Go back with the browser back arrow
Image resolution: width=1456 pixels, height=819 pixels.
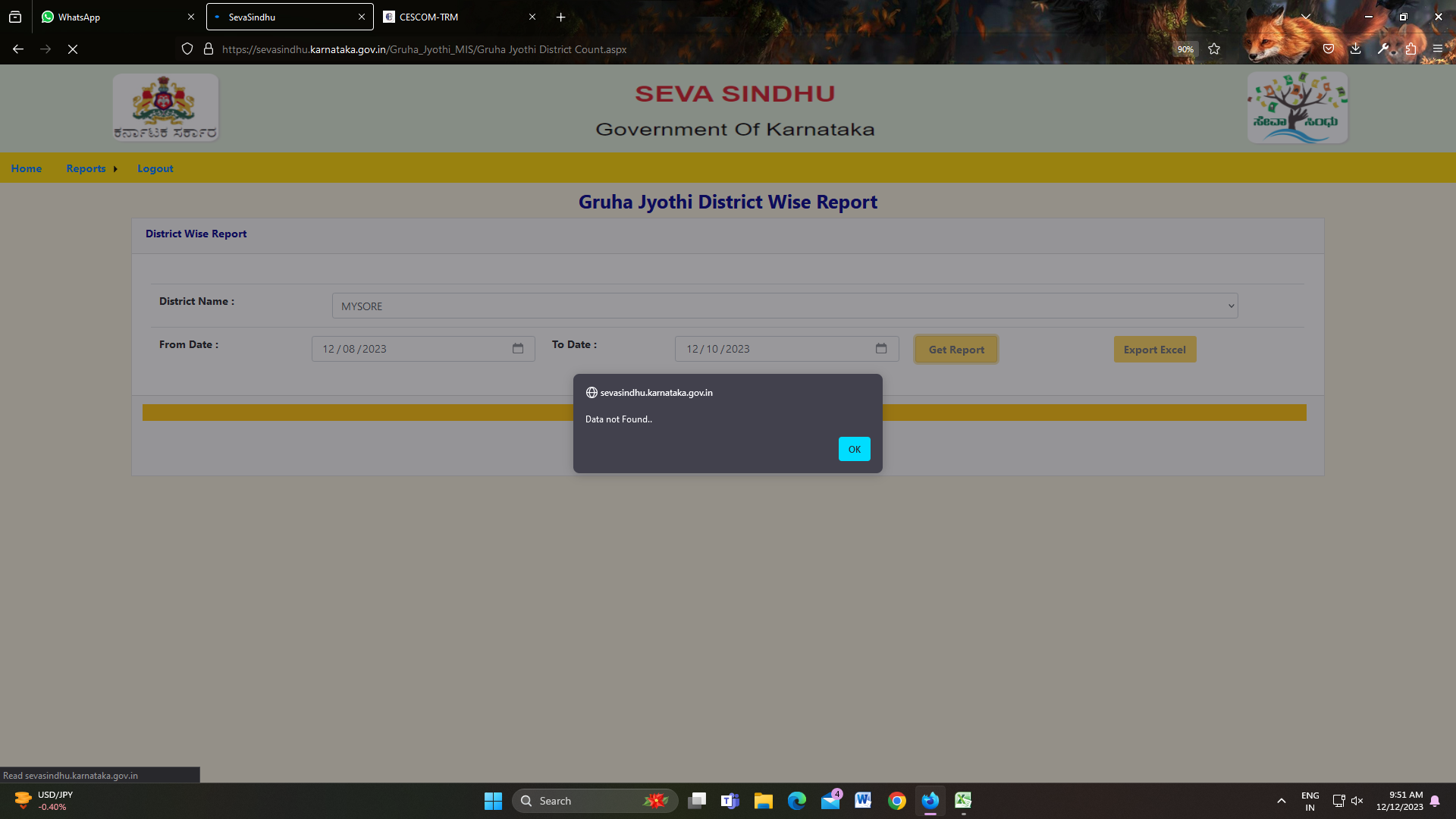(18, 49)
